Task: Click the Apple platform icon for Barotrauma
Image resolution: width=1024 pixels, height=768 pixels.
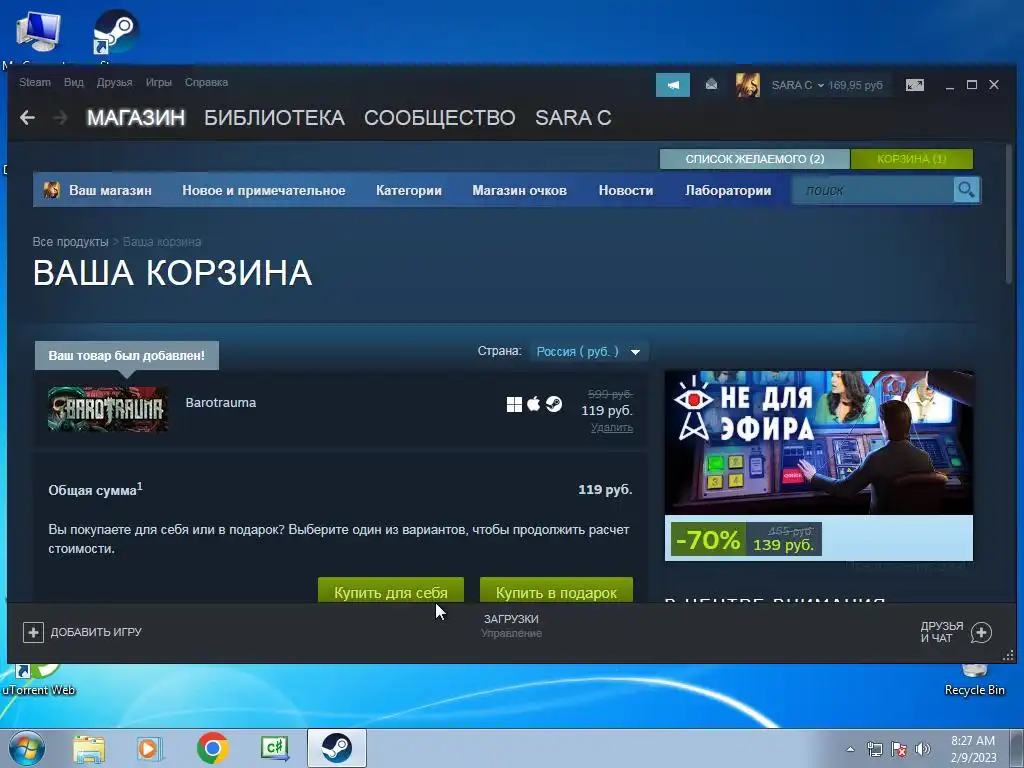Action: 534,404
